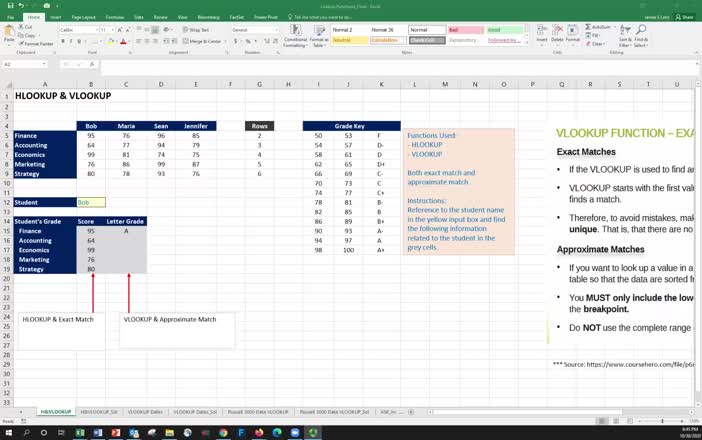Viewport: 702px width, 440px height.
Task: Open Sort & Filter menu
Action: click(x=625, y=36)
